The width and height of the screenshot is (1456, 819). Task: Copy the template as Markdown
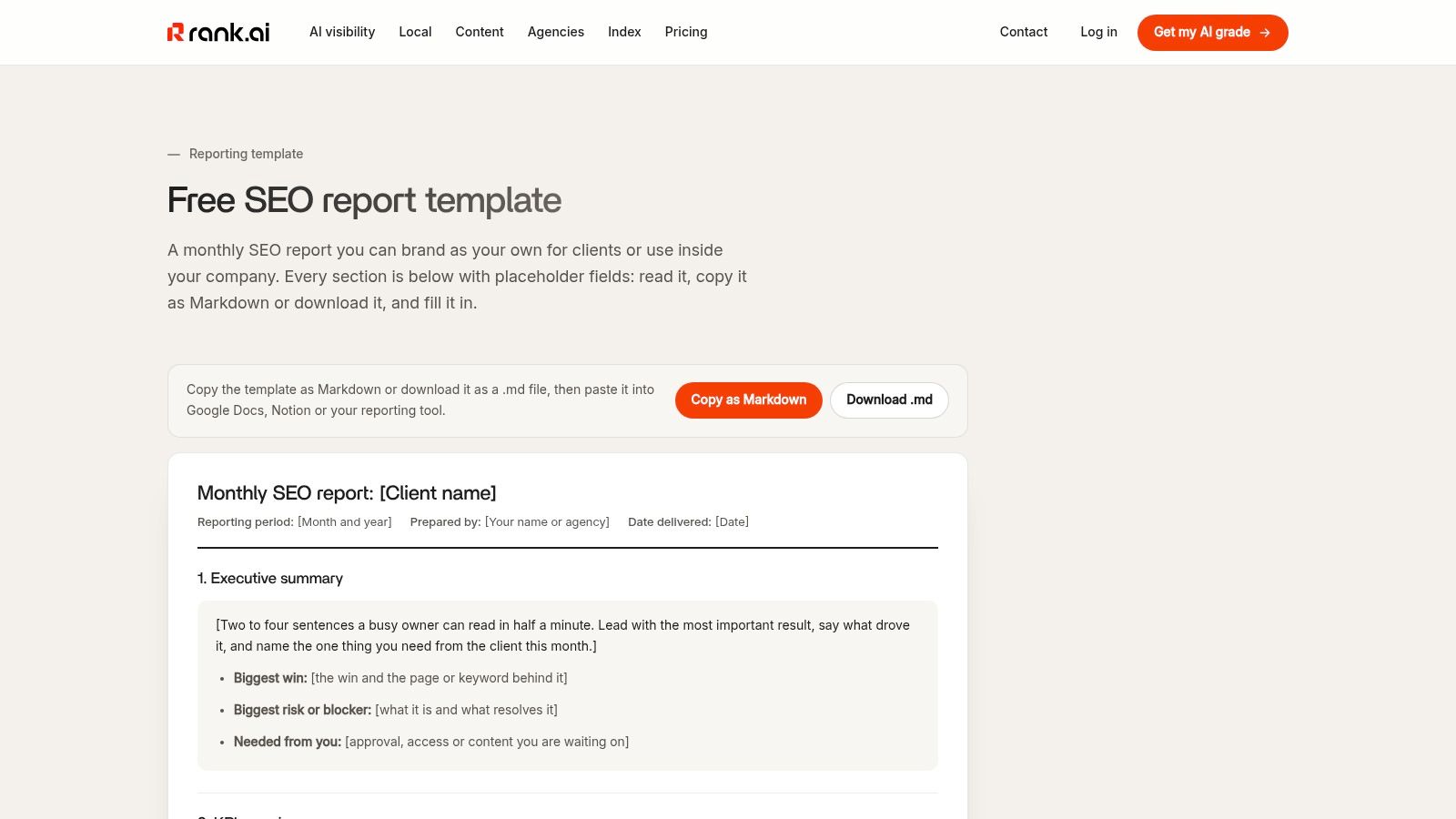[x=748, y=400]
